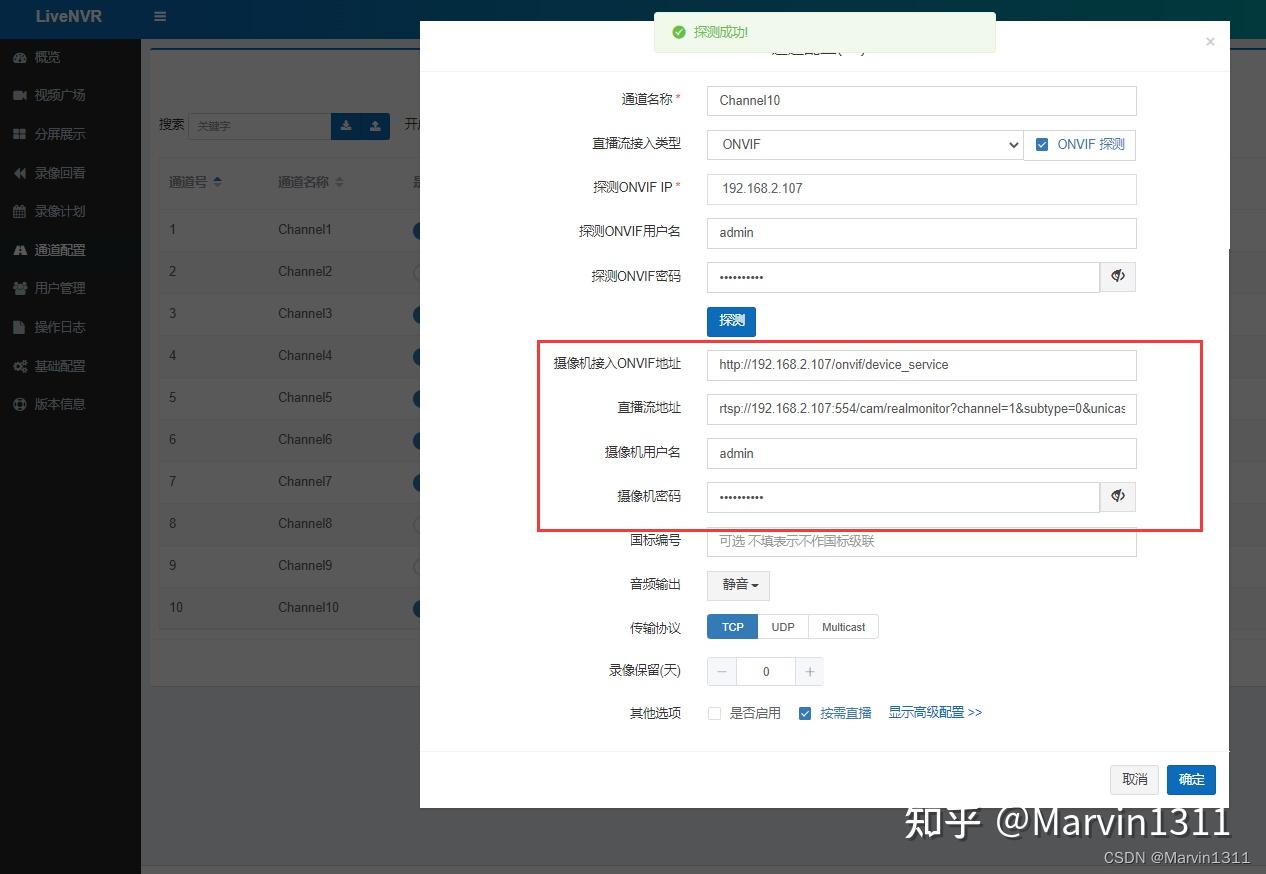The image size is (1266, 874).
Task: View 版本信息 version information
Action: (x=60, y=404)
